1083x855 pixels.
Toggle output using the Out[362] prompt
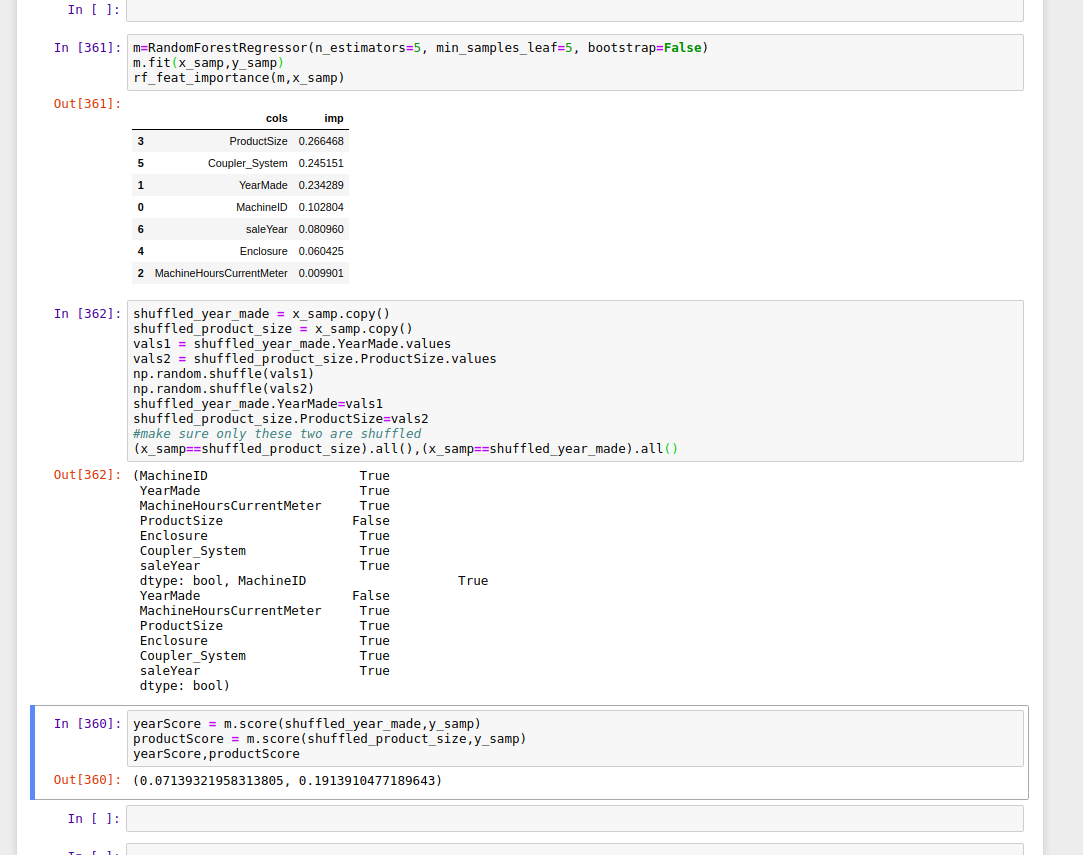coord(87,476)
